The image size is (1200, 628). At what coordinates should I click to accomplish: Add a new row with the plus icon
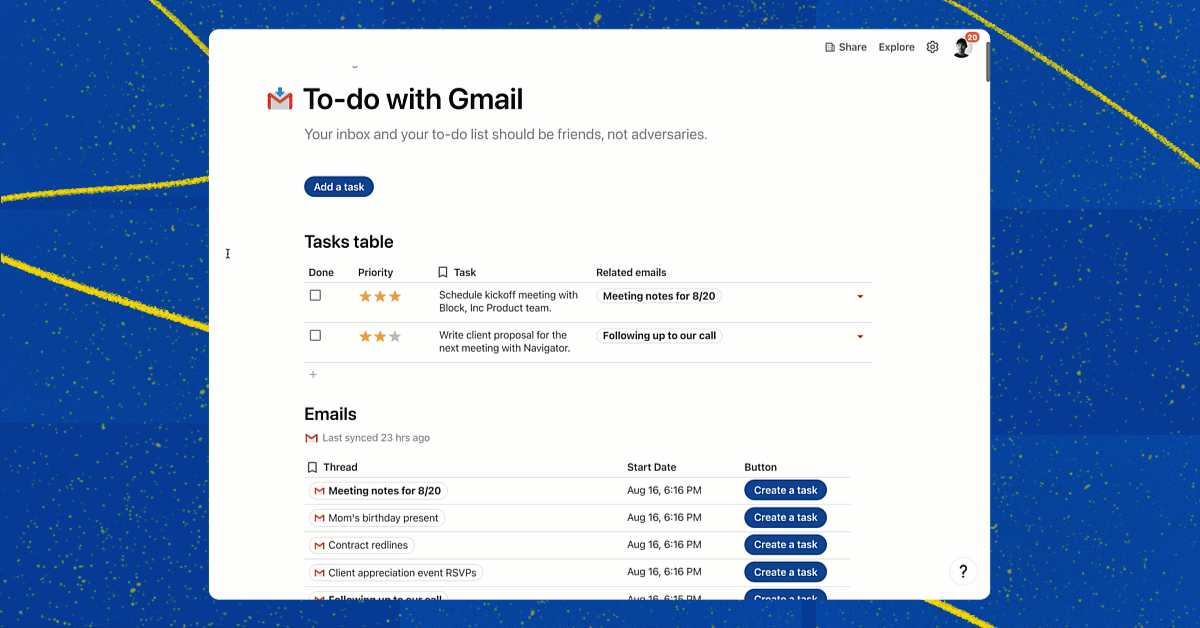(313, 375)
